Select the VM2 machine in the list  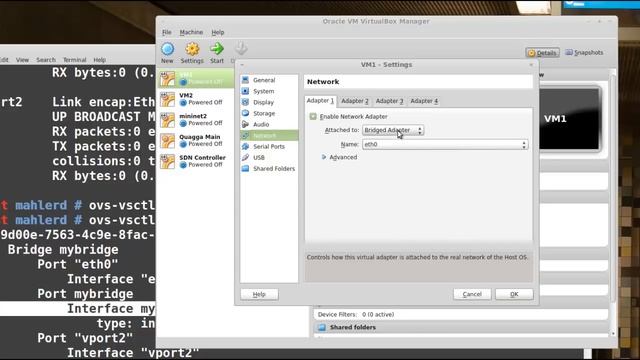coord(196,99)
